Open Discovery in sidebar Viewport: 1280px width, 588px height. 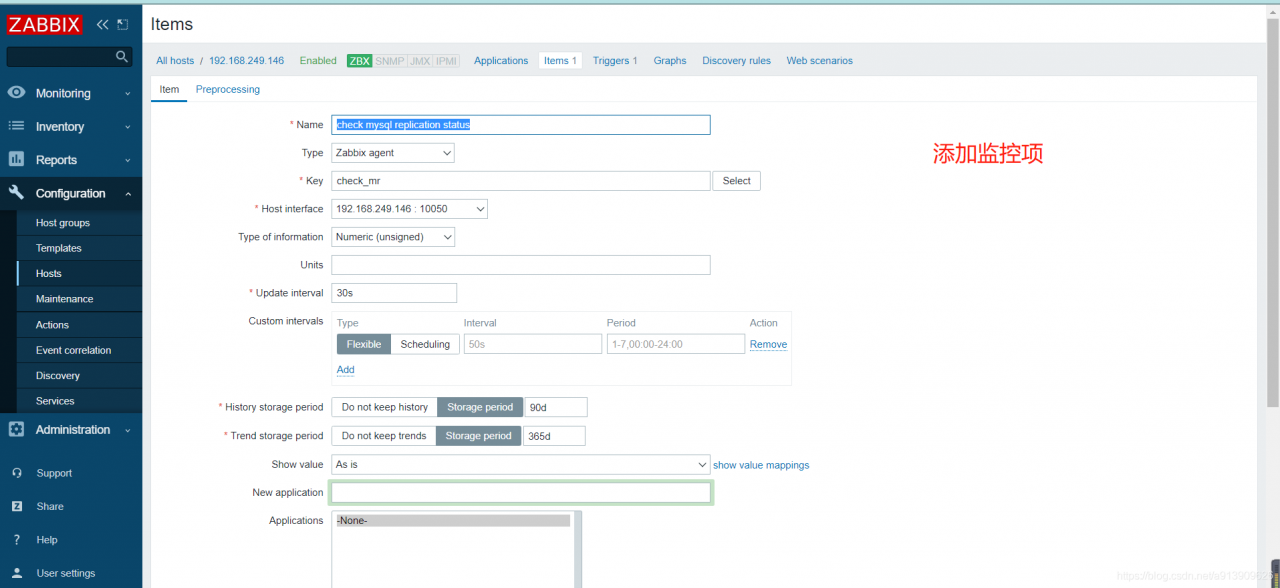[58, 376]
